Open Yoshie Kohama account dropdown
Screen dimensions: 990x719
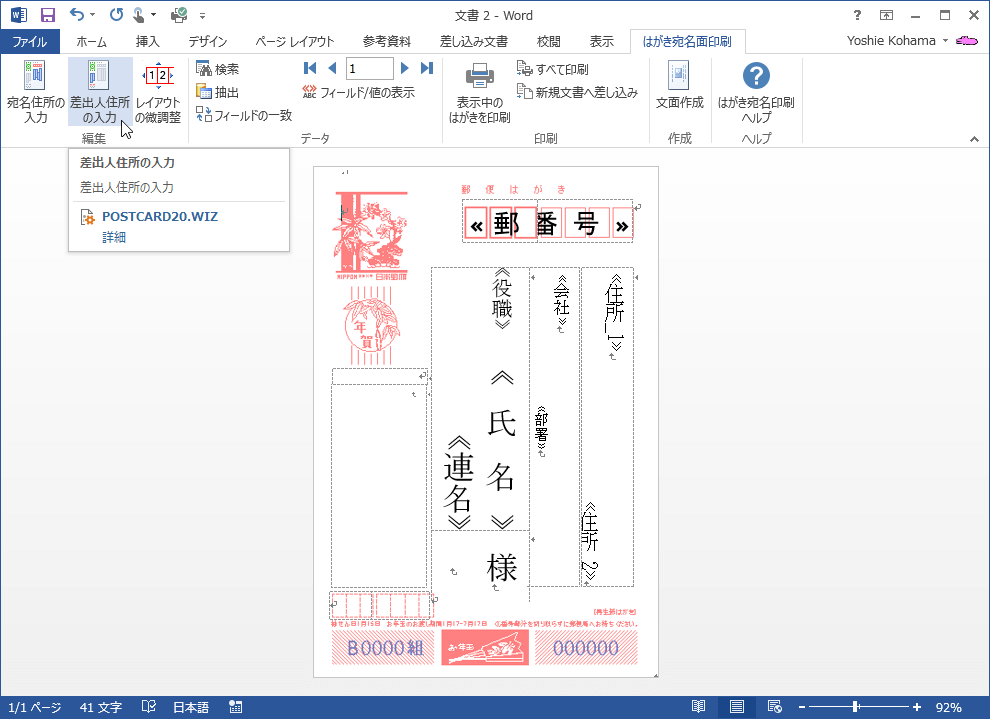pos(897,40)
